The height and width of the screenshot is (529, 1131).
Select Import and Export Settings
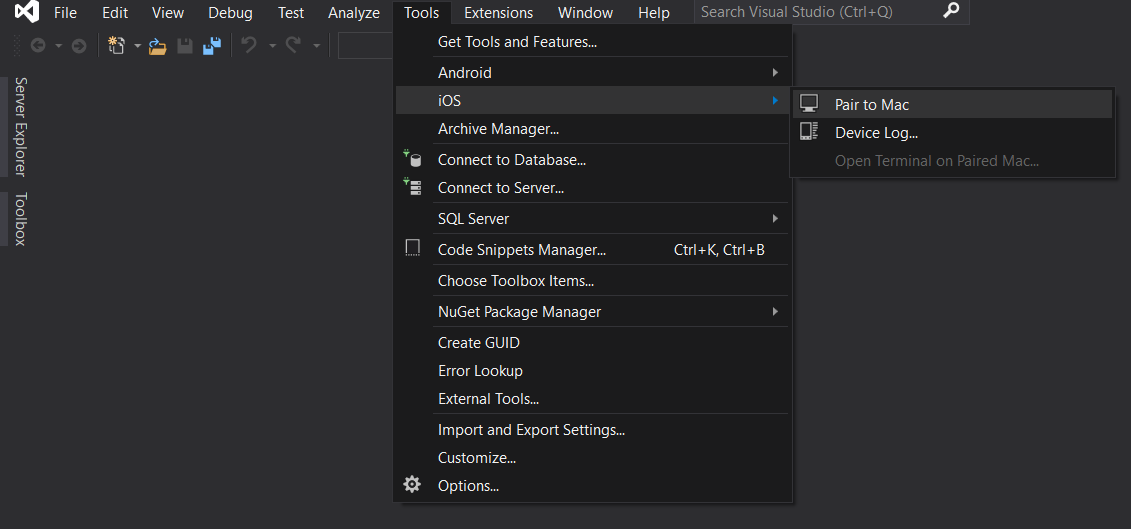point(592,429)
